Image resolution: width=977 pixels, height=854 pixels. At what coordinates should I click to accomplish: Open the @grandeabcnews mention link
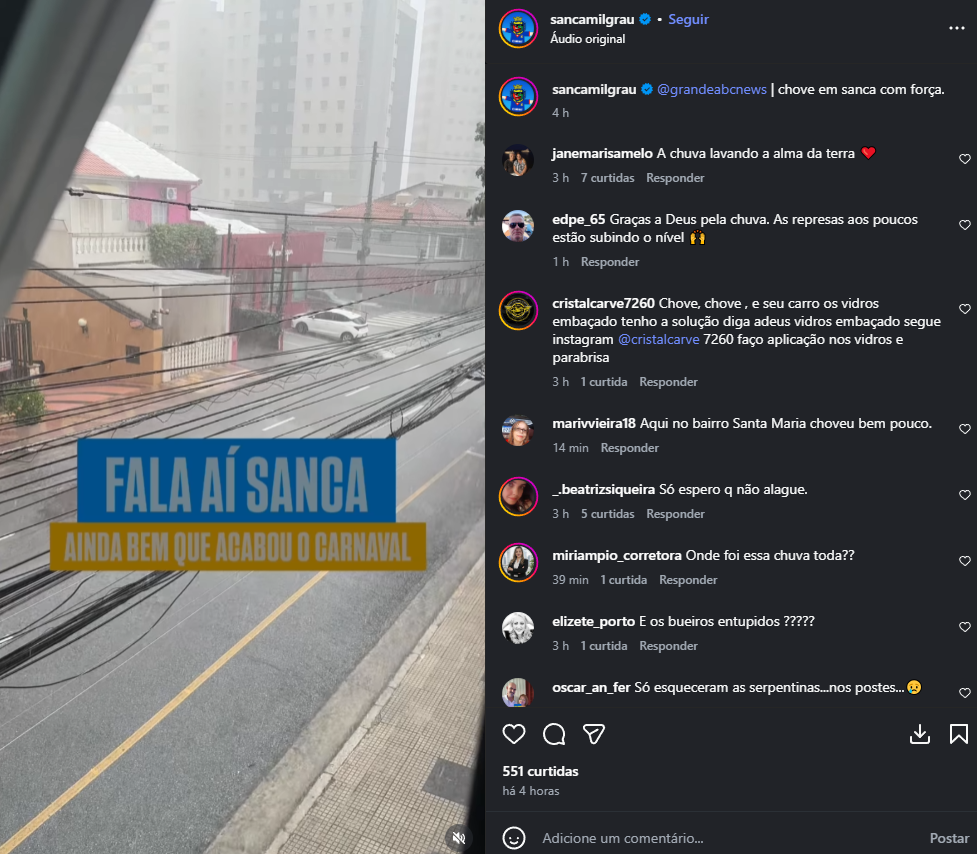(712, 90)
